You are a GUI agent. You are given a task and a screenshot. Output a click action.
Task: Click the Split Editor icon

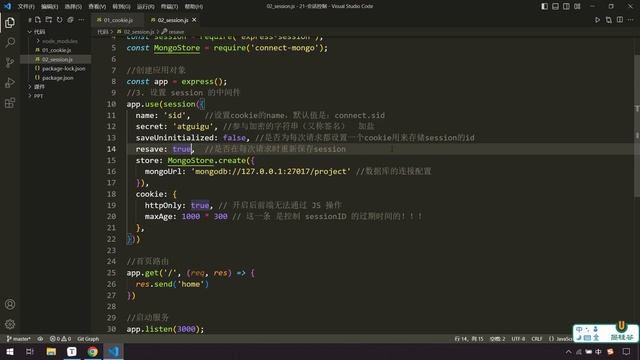[620, 20]
